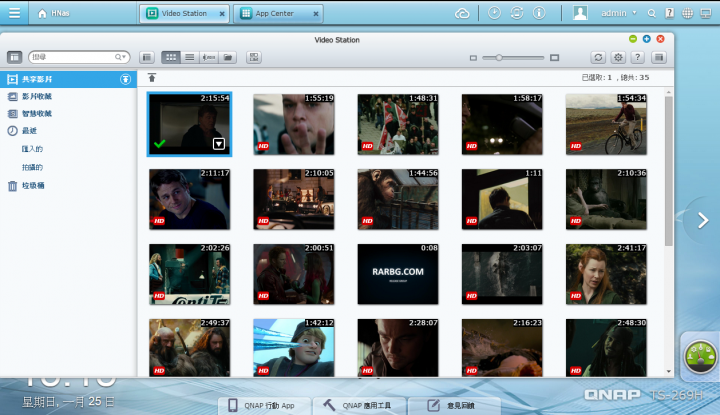
Task: Minimize the Video Station window
Action: [x=633, y=39]
